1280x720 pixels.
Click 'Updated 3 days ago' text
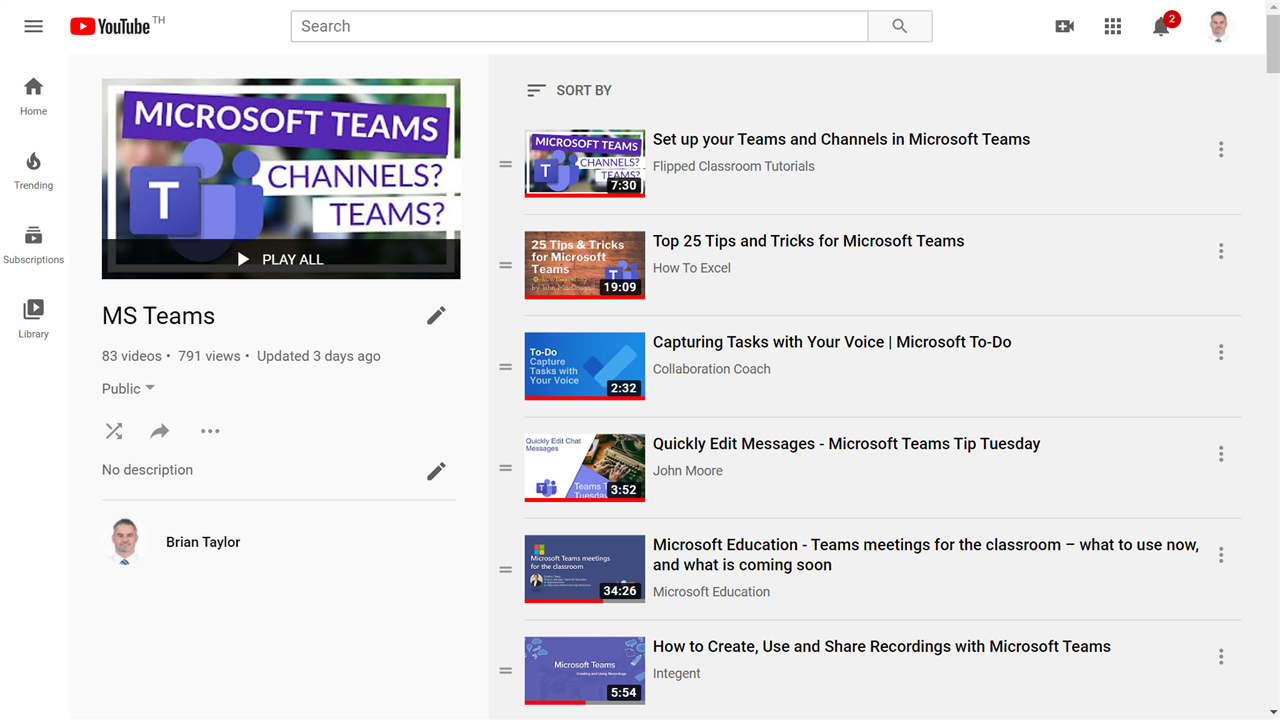pos(319,356)
